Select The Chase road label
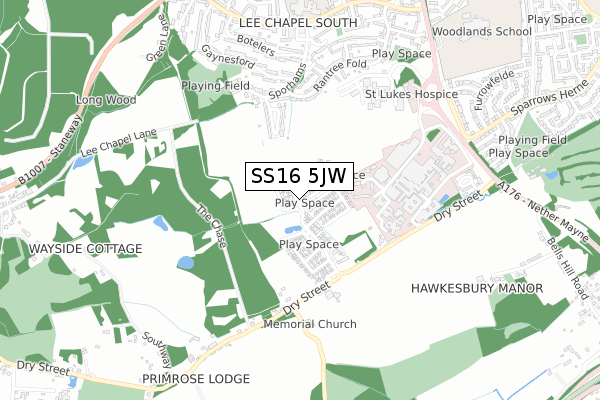 tap(212, 226)
